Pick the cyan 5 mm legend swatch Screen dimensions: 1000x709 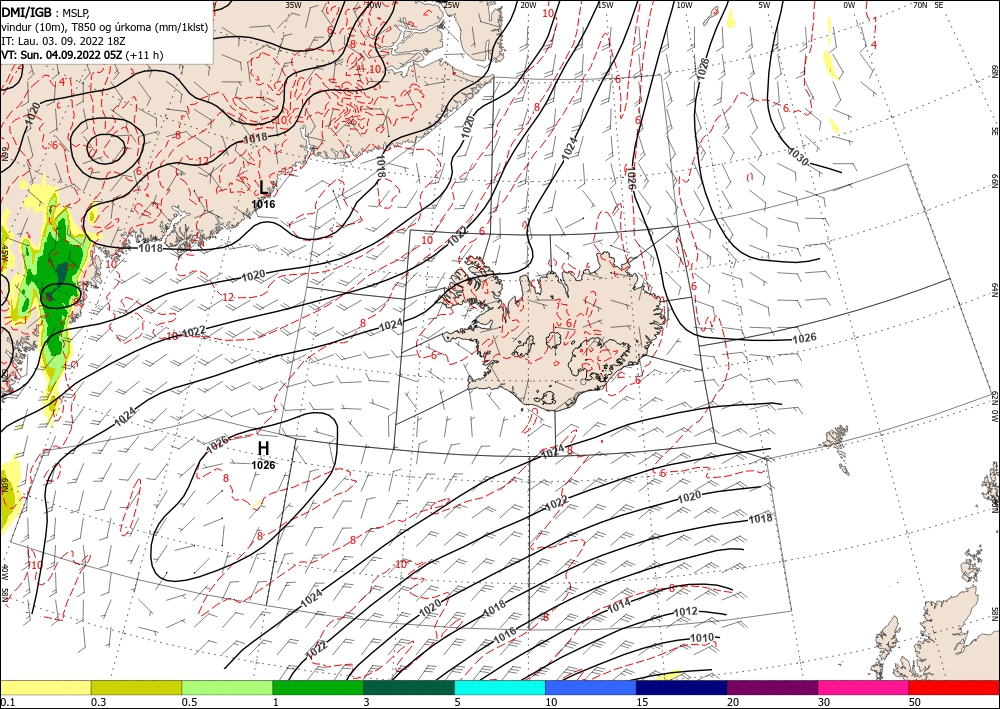[500, 687]
